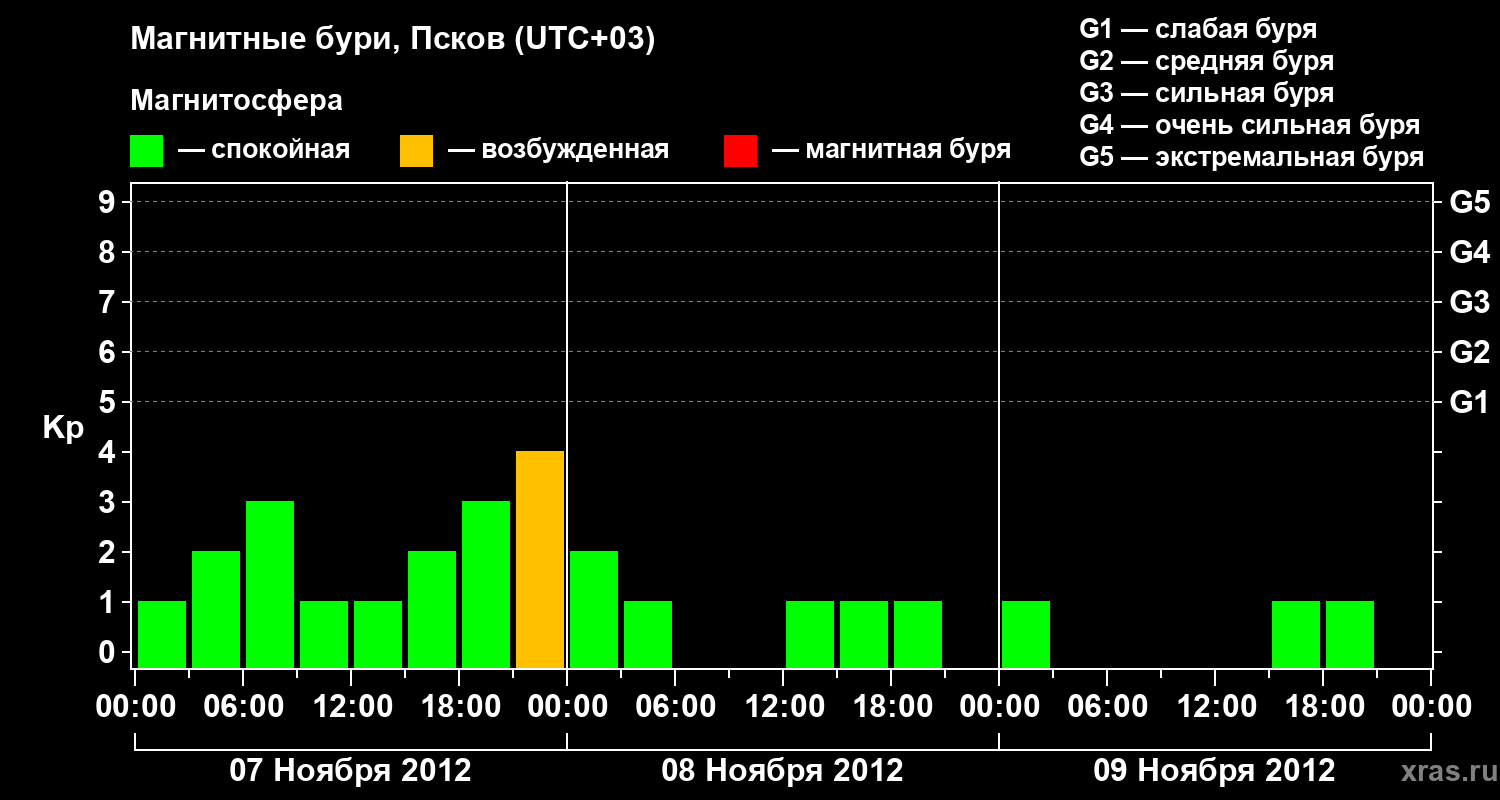The height and width of the screenshot is (800, 1500).
Task: Click the '09 Ноября 2012' date label
Action: tap(1214, 771)
